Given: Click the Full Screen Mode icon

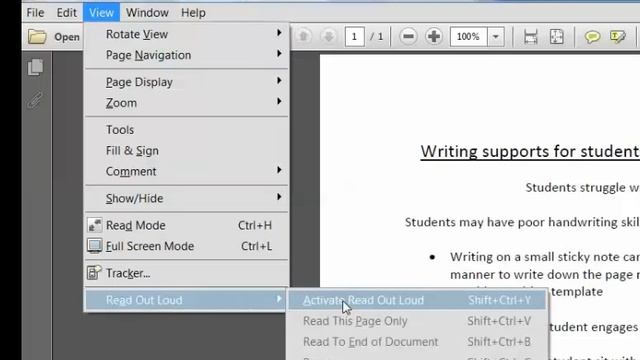Looking at the screenshot, I should (x=95, y=246).
